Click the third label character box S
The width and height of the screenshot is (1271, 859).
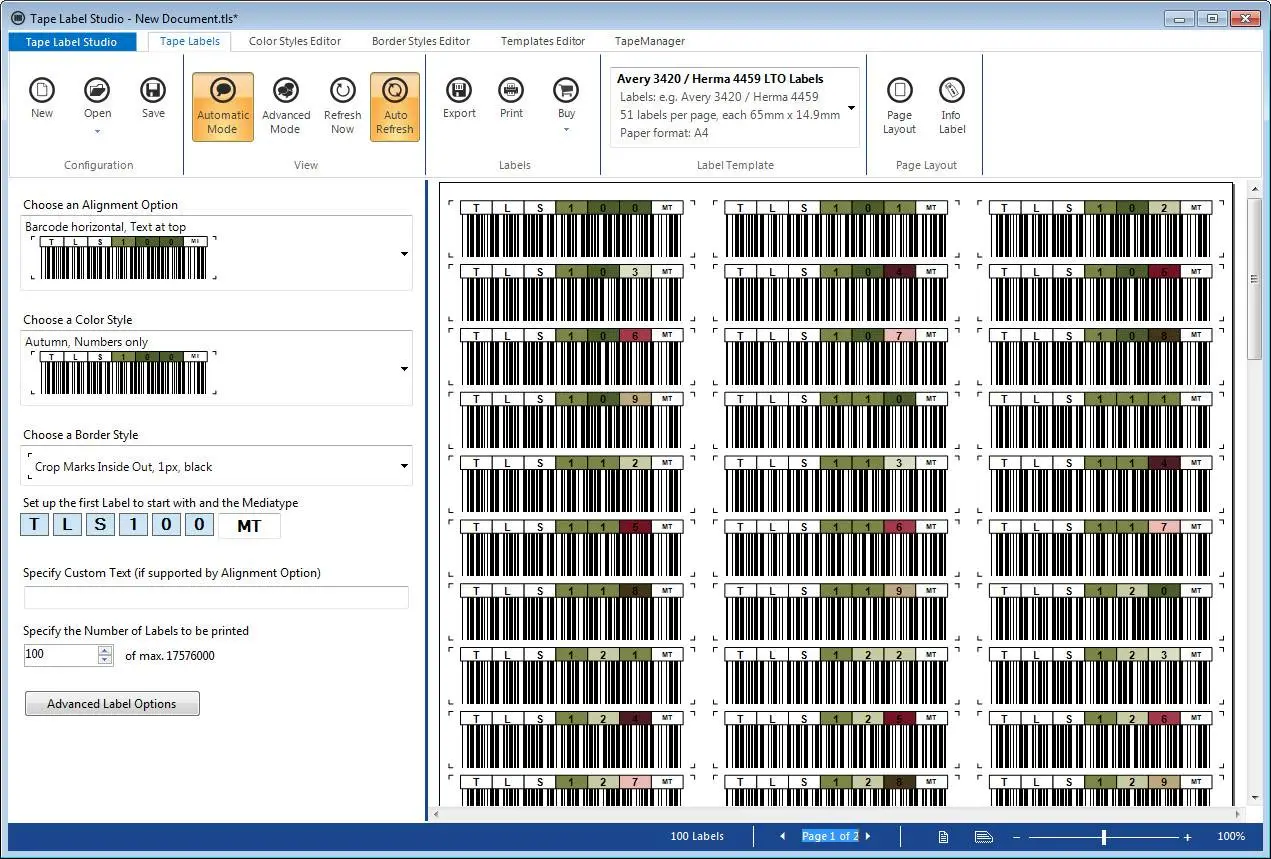pyautogui.click(x=100, y=524)
